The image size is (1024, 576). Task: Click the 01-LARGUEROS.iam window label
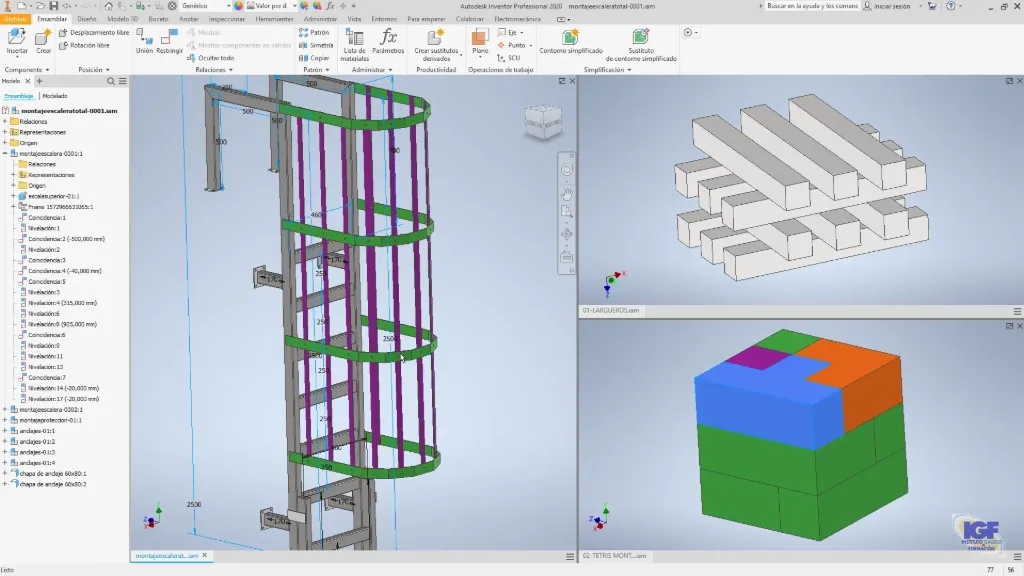[611, 311]
